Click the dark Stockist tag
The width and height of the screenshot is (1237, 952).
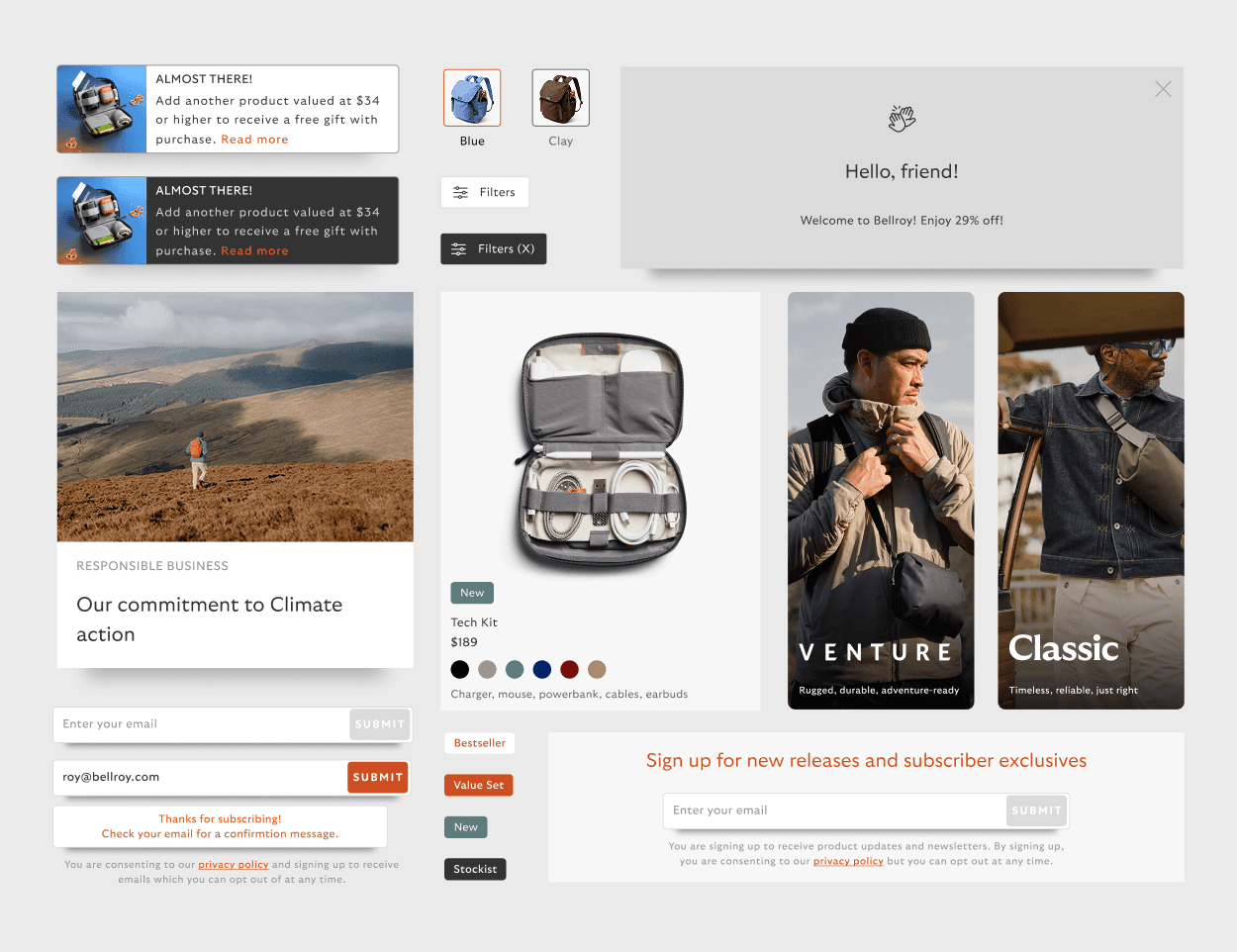(x=475, y=869)
